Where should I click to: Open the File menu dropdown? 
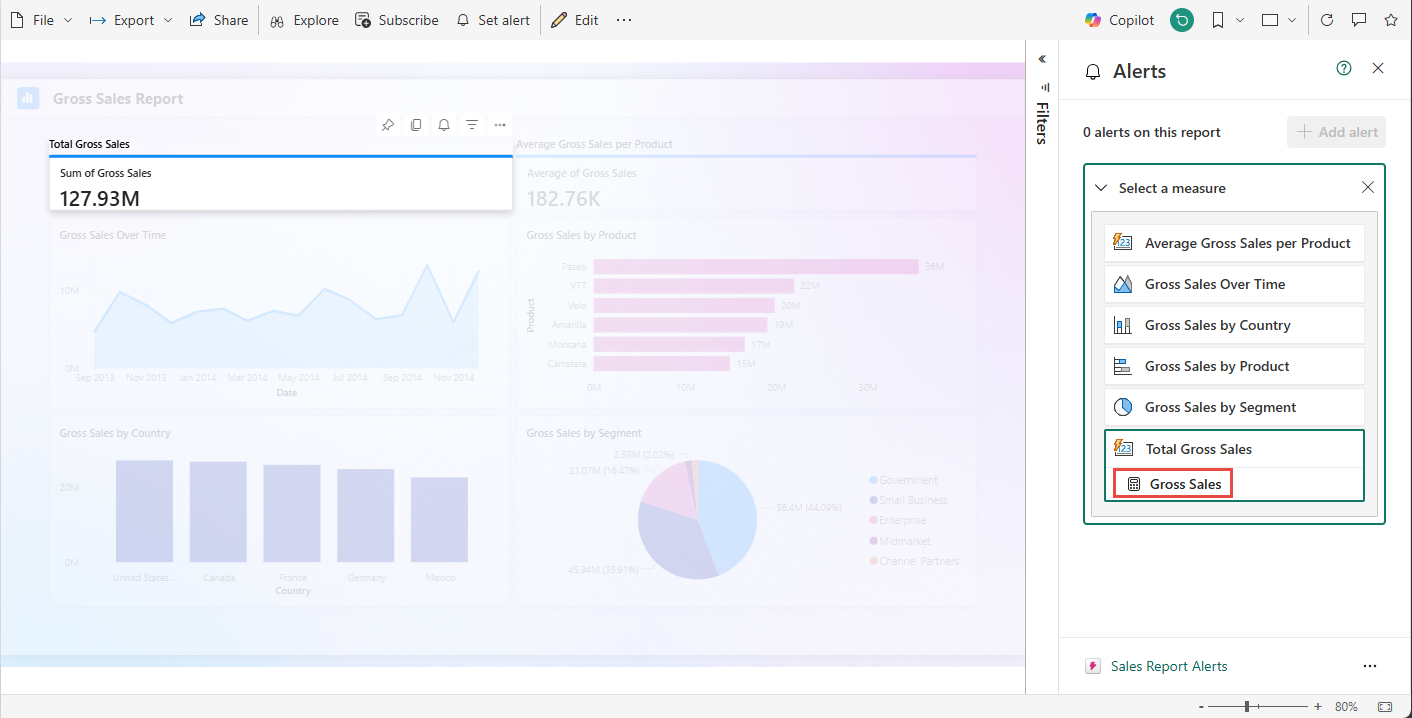coord(42,20)
